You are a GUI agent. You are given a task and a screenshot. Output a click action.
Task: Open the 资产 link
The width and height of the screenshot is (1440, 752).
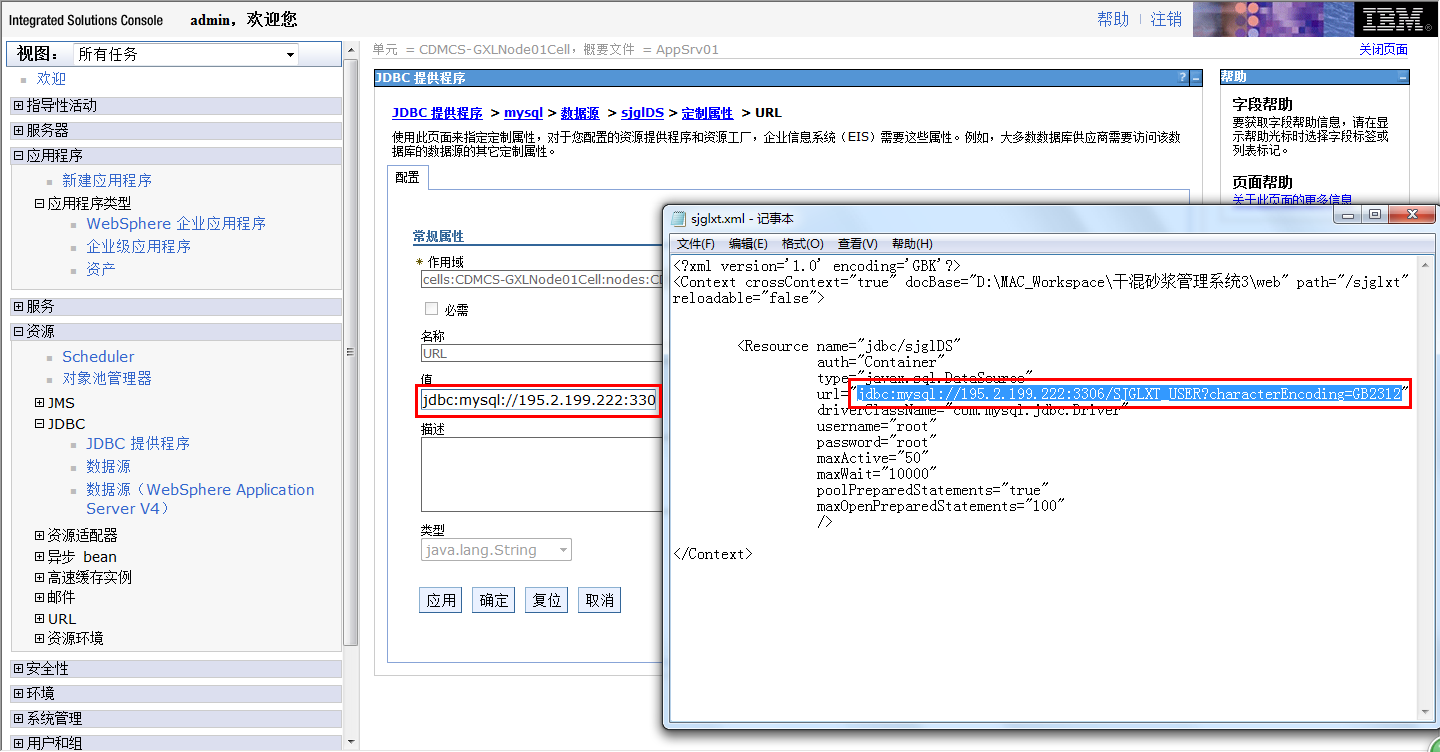tap(101, 270)
